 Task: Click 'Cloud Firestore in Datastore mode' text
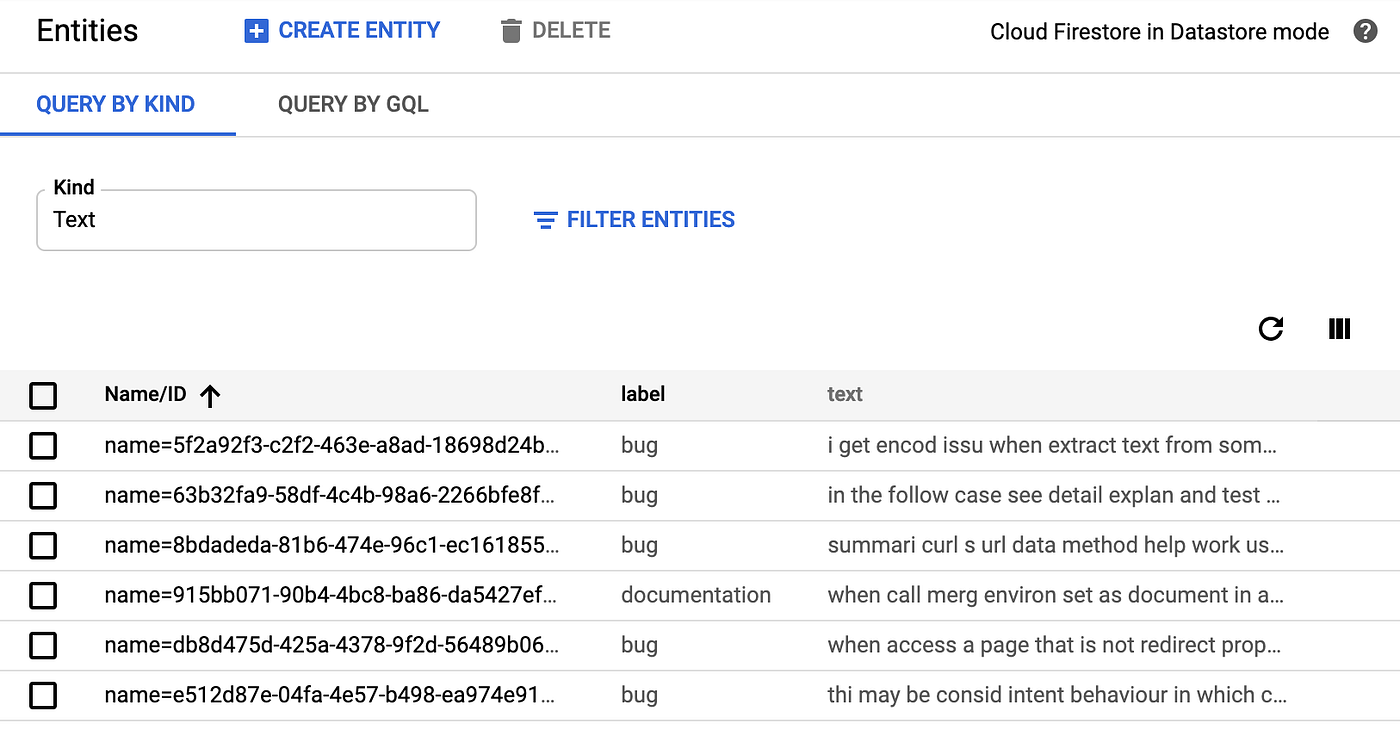(1160, 32)
